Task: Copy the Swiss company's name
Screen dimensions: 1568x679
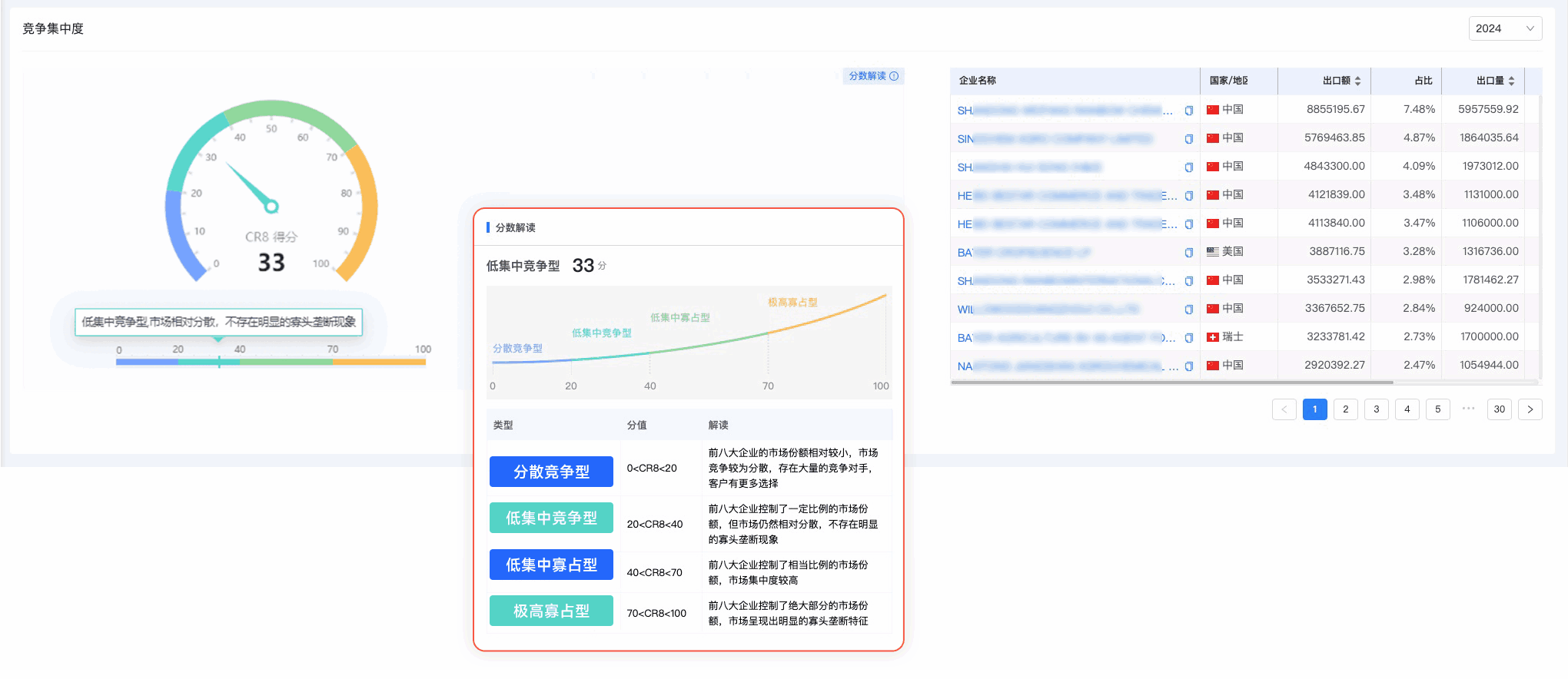Action: 1188,338
